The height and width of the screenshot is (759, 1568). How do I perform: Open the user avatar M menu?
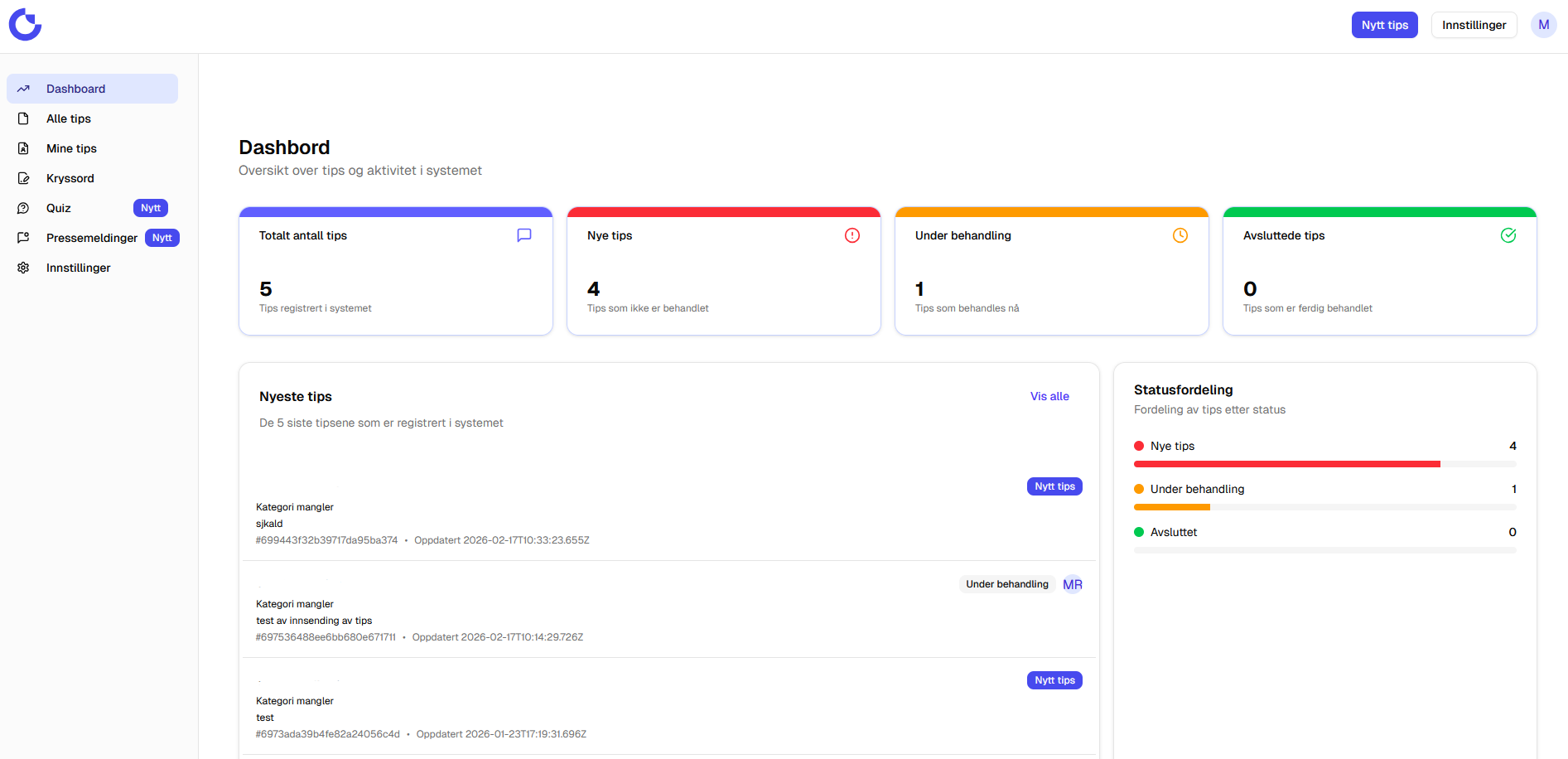[1543, 25]
